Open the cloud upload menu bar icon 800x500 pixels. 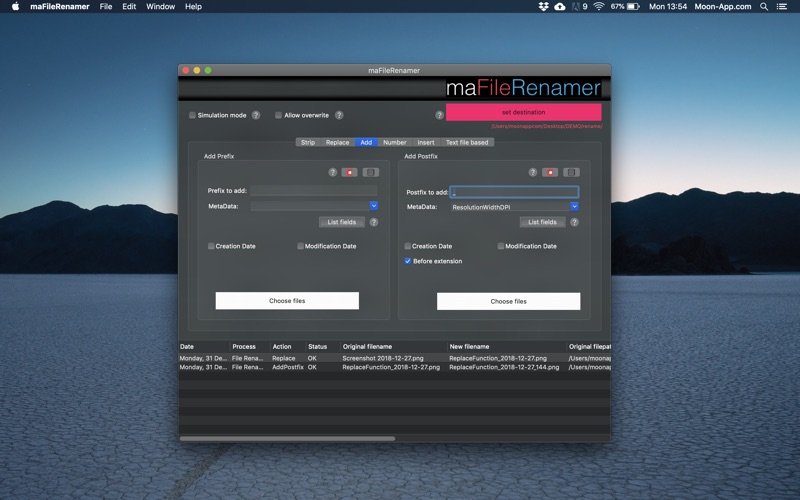click(x=560, y=7)
